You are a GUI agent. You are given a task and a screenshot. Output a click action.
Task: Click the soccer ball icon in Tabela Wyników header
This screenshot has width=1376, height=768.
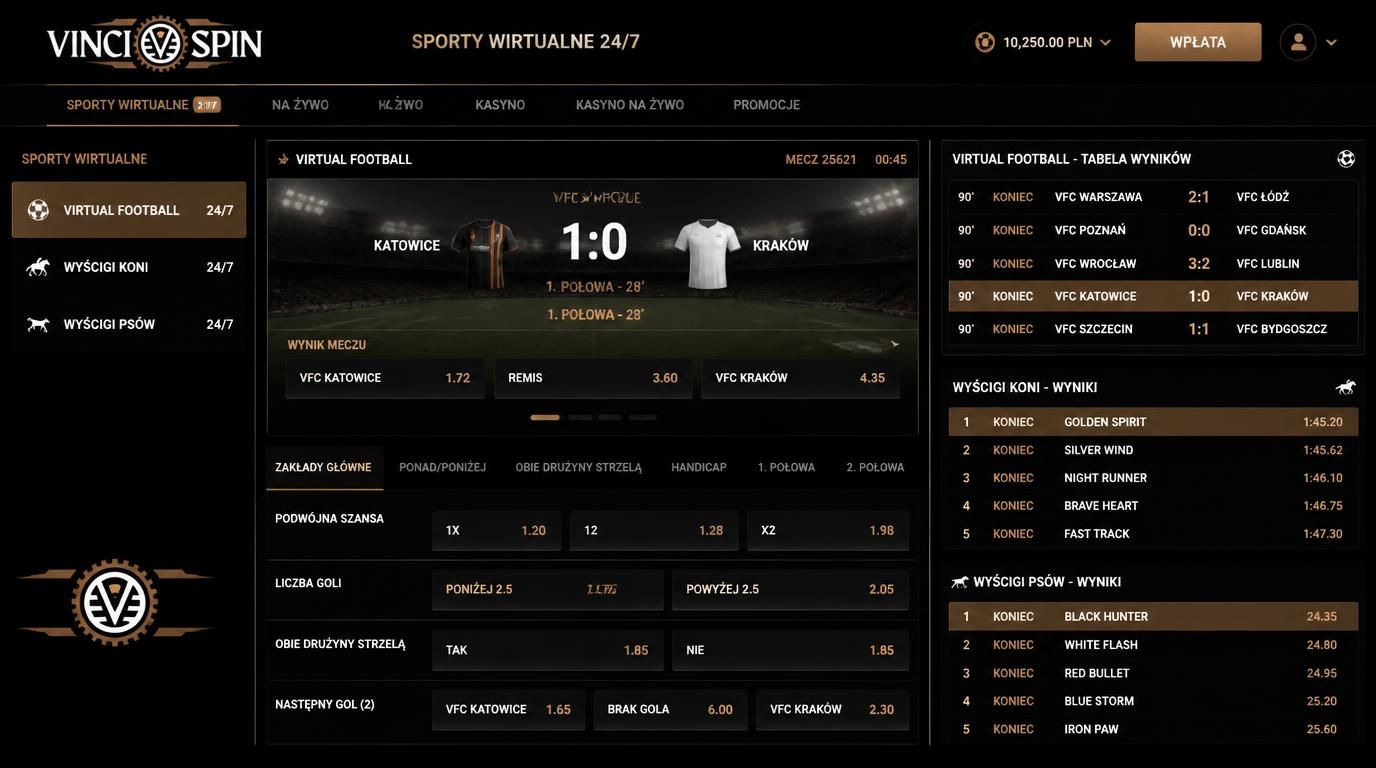[x=1346, y=159]
